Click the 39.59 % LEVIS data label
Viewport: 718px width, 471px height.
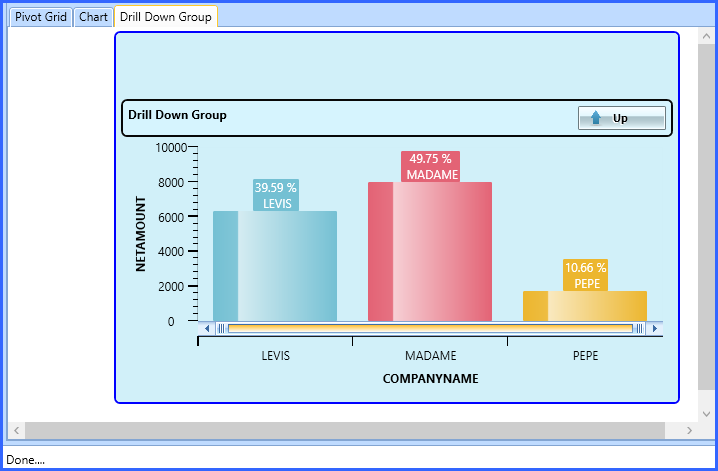tap(276, 195)
